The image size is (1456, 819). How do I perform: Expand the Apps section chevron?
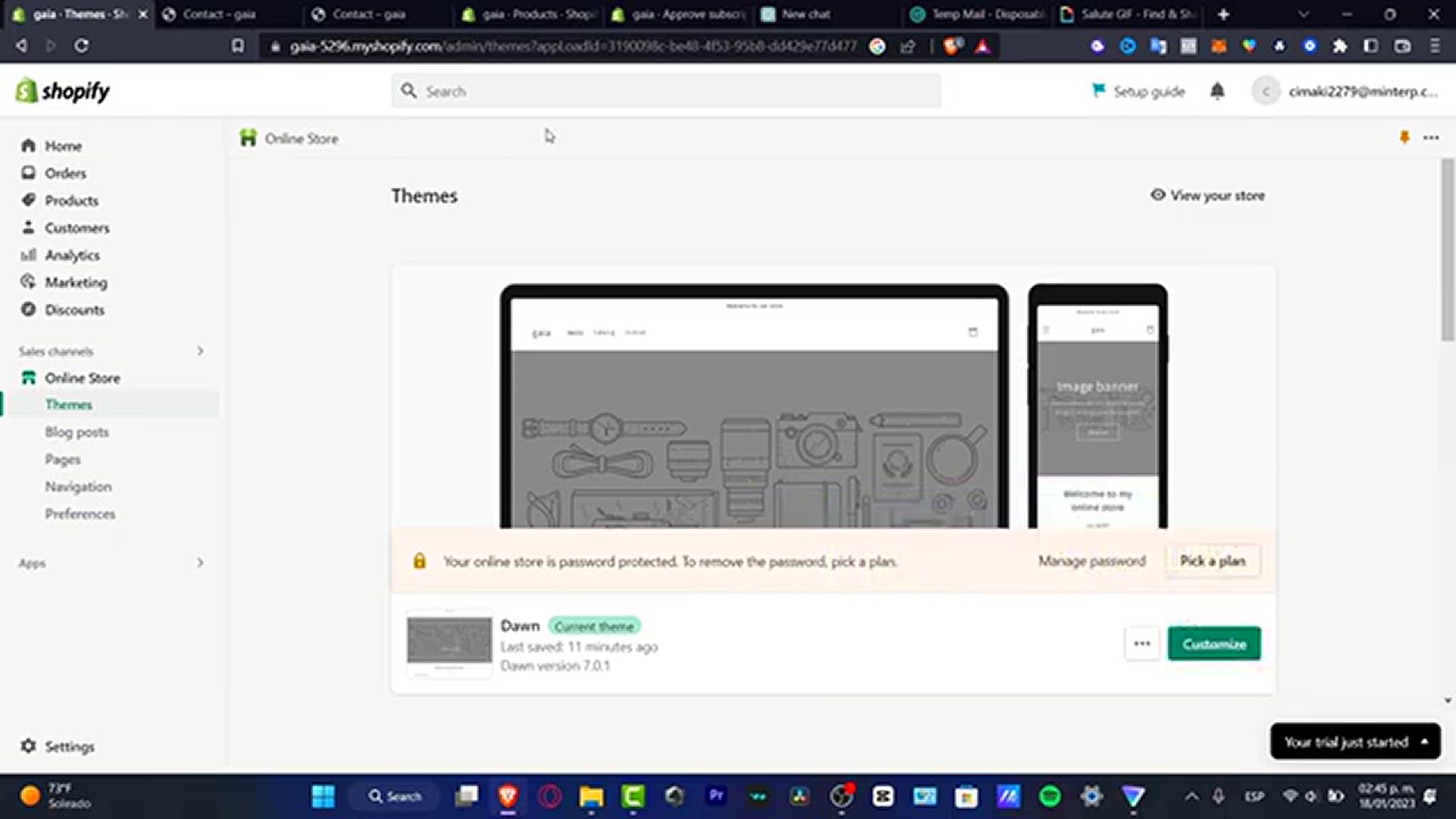[x=200, y=563]
